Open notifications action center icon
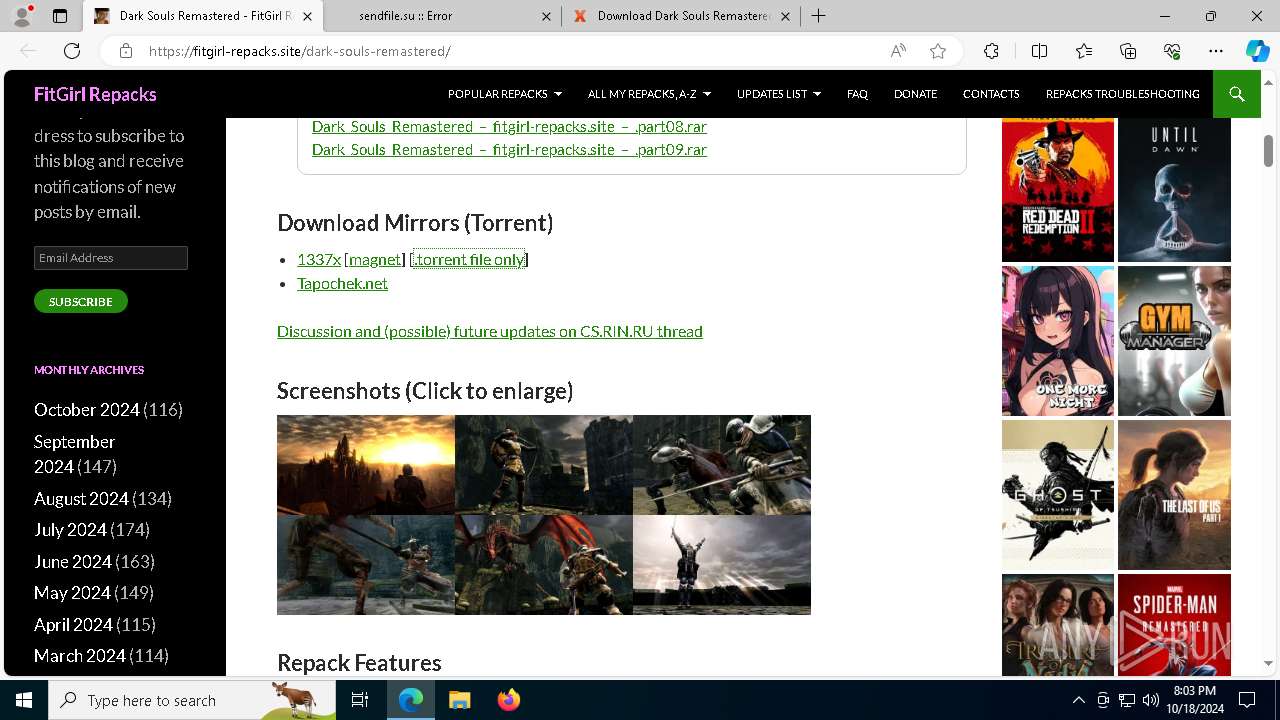Screen dimensions: 1280x720 pos(1247,700)
